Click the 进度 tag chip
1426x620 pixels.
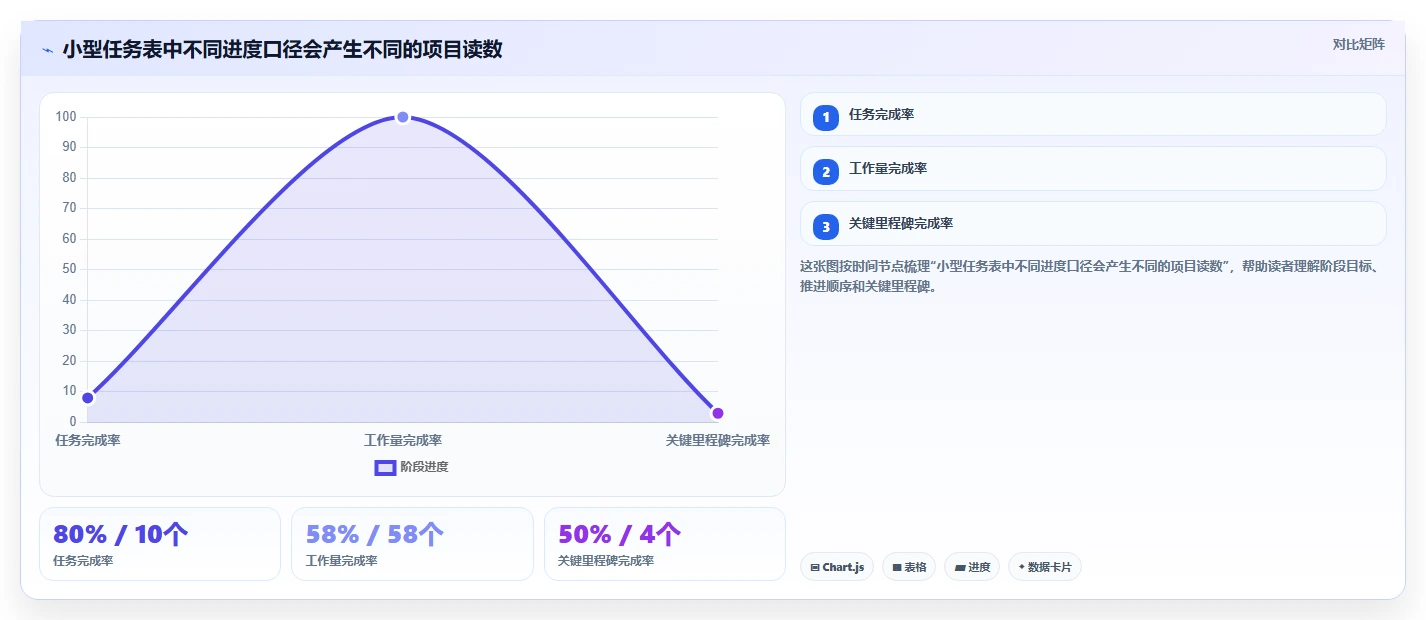tap(972, 567)
